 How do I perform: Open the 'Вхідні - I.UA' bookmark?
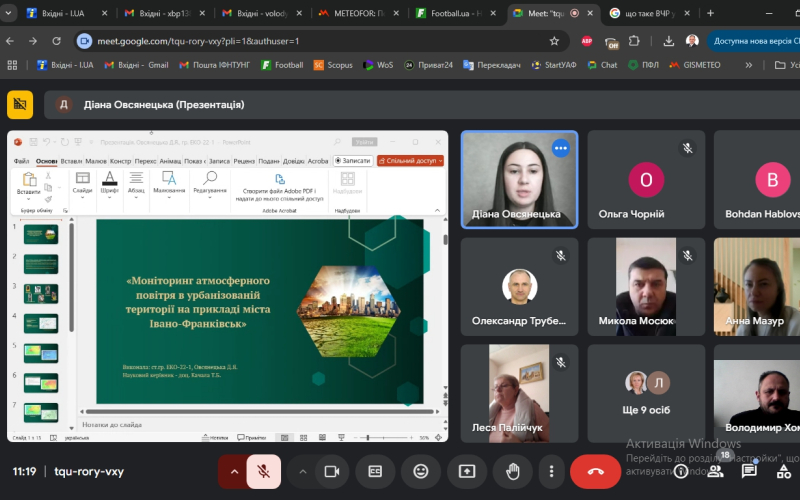(65, 65)
